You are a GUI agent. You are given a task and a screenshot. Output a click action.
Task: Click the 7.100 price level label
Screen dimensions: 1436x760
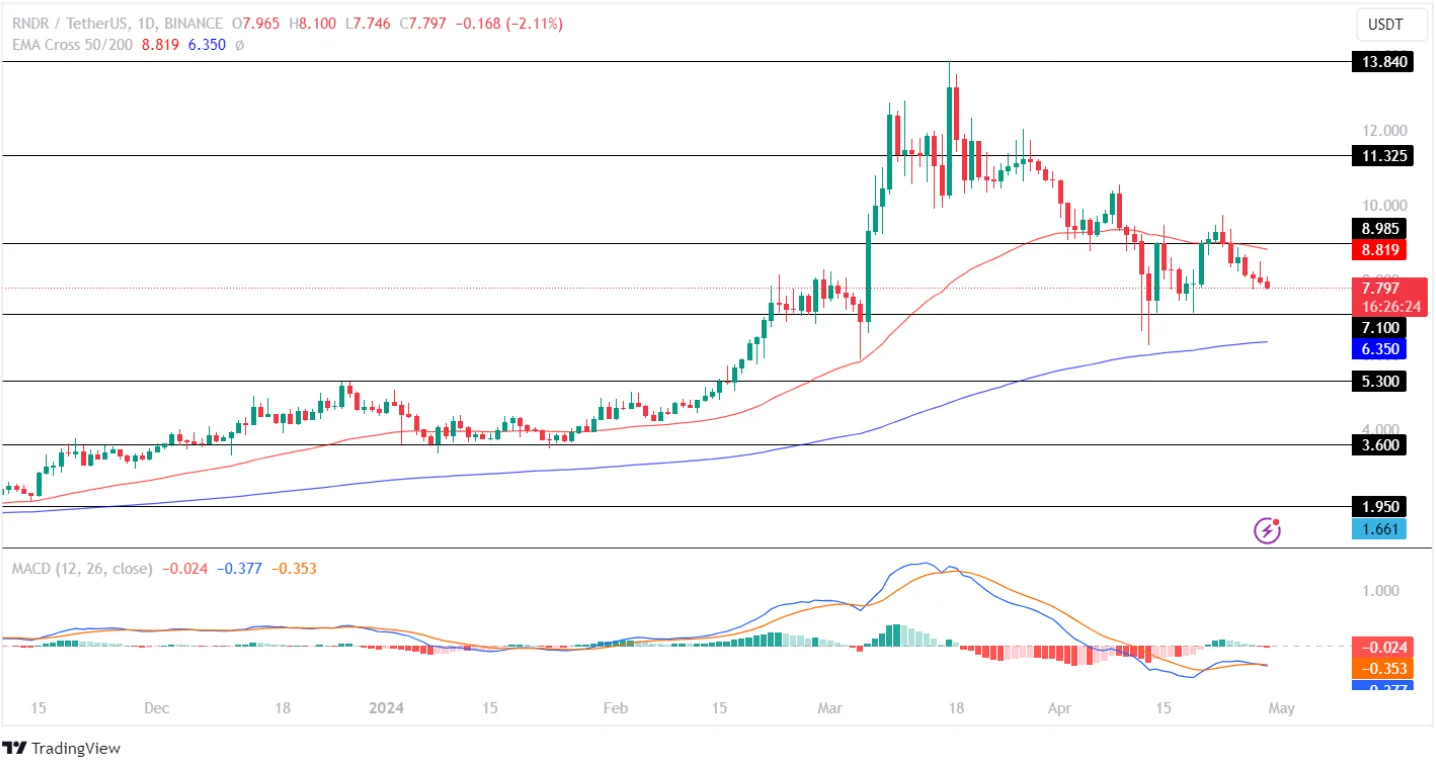click(1379, 328)
